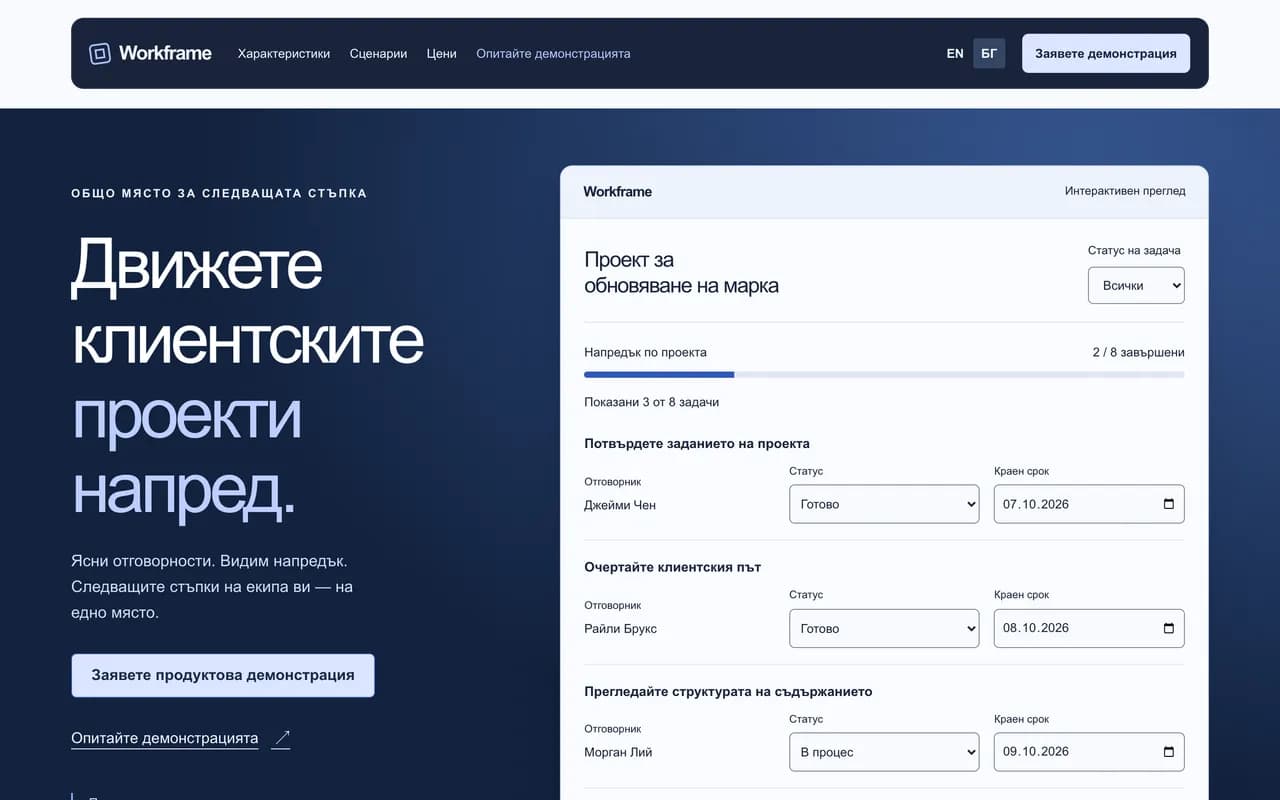
Task: Open status dropdown for Джейми Чен task
Action: coord(884,504)
